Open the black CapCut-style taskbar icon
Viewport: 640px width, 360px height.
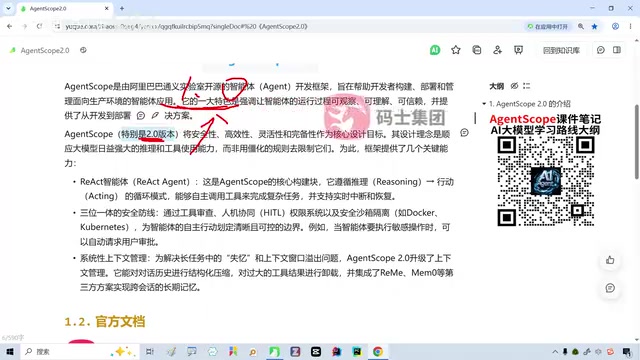(x=316, y=351)
